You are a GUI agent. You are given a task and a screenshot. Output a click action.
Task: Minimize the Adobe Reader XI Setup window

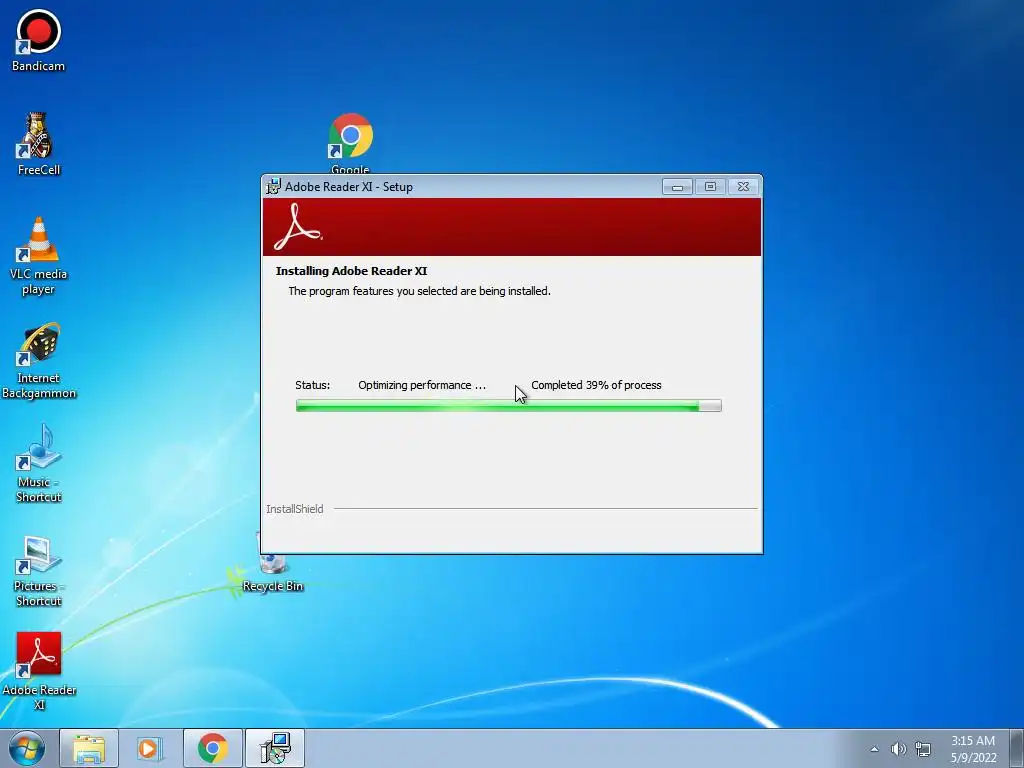[x=677, y=187]
